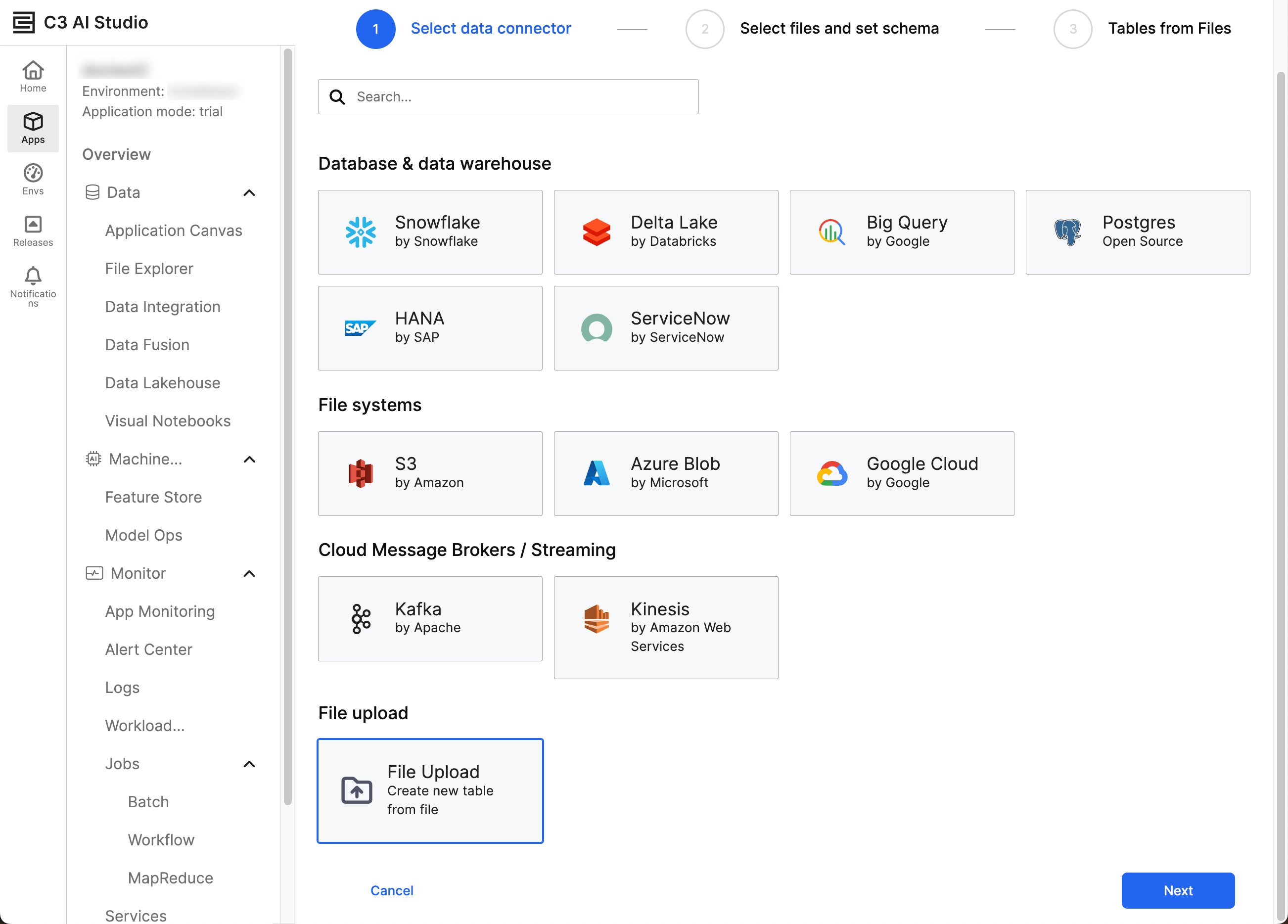Screen dimensions: 1288x924
Task: Collapse the Machine... section chevron
Action: [x=249, y=460]
